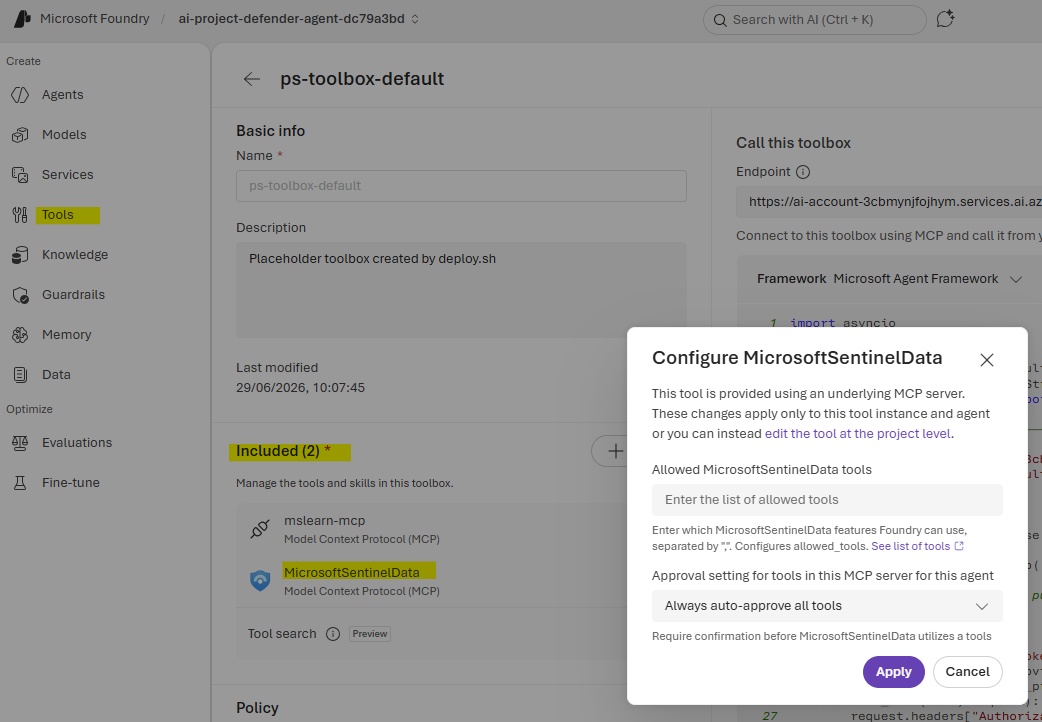The width and height of the screenshot is (1042, 722).
Task: Click the MicrosoftSentinelData shield icon
Action: point(260,581)
